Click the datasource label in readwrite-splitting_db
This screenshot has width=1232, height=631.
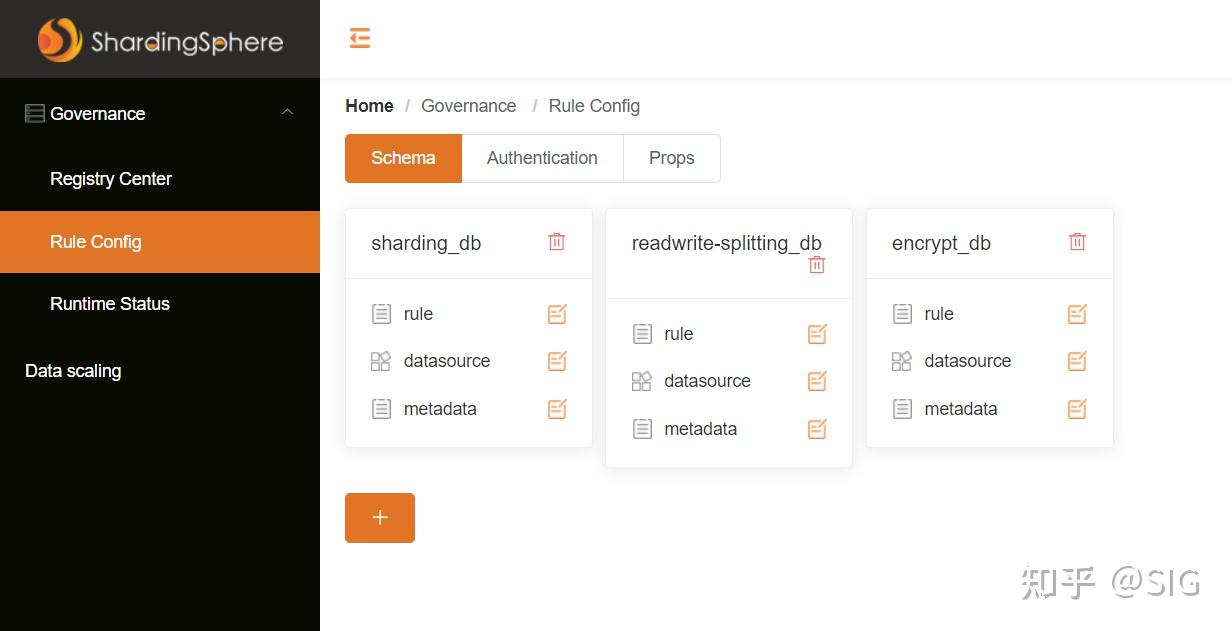pos(707,381)
